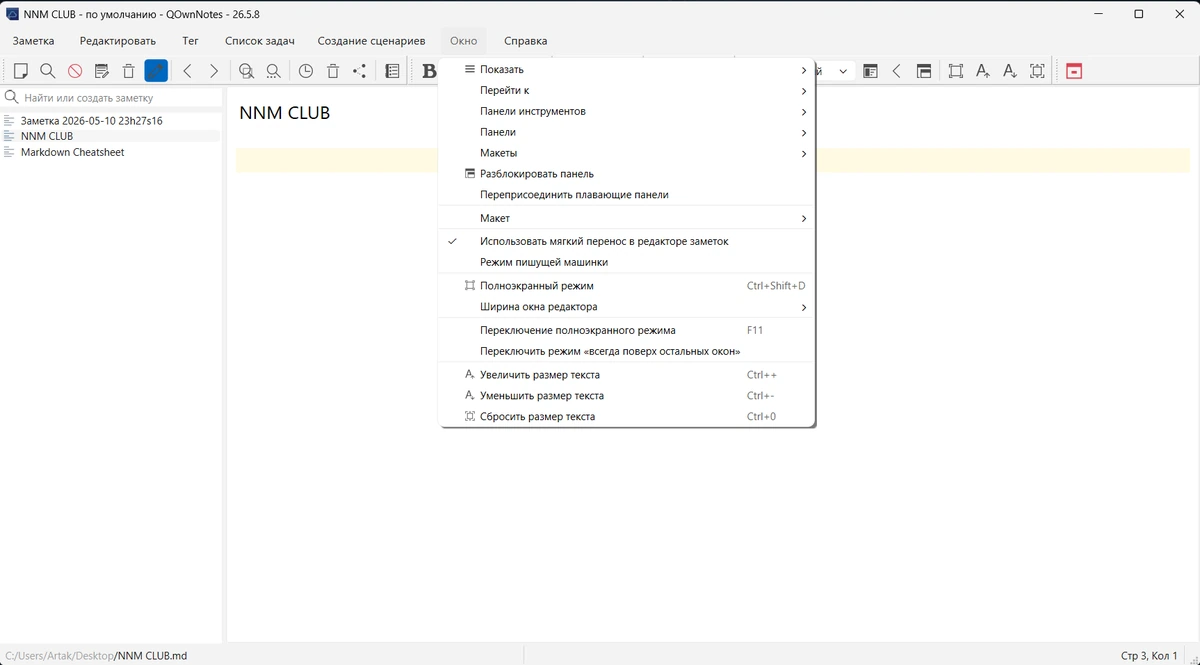Click the second trash bin next to clock
1200x665 pixels.
tap(333, 71)
